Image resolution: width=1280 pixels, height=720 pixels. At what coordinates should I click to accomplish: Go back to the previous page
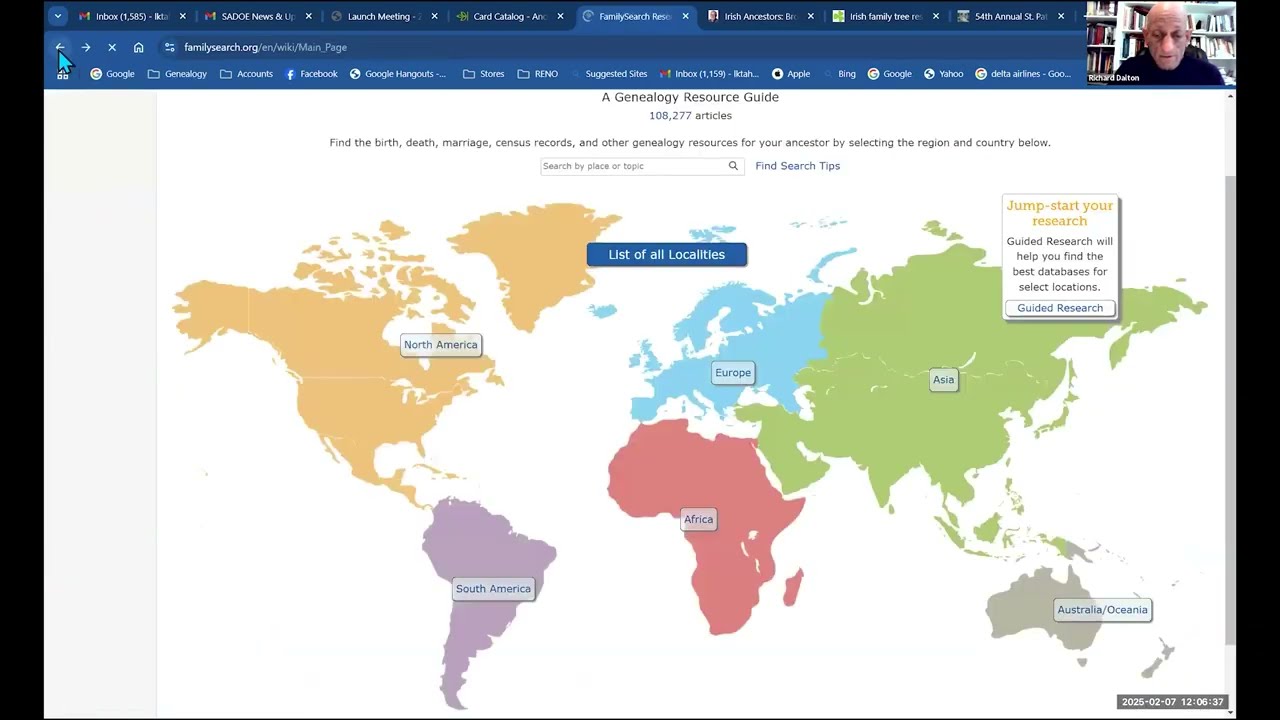[x=60, y=47]
